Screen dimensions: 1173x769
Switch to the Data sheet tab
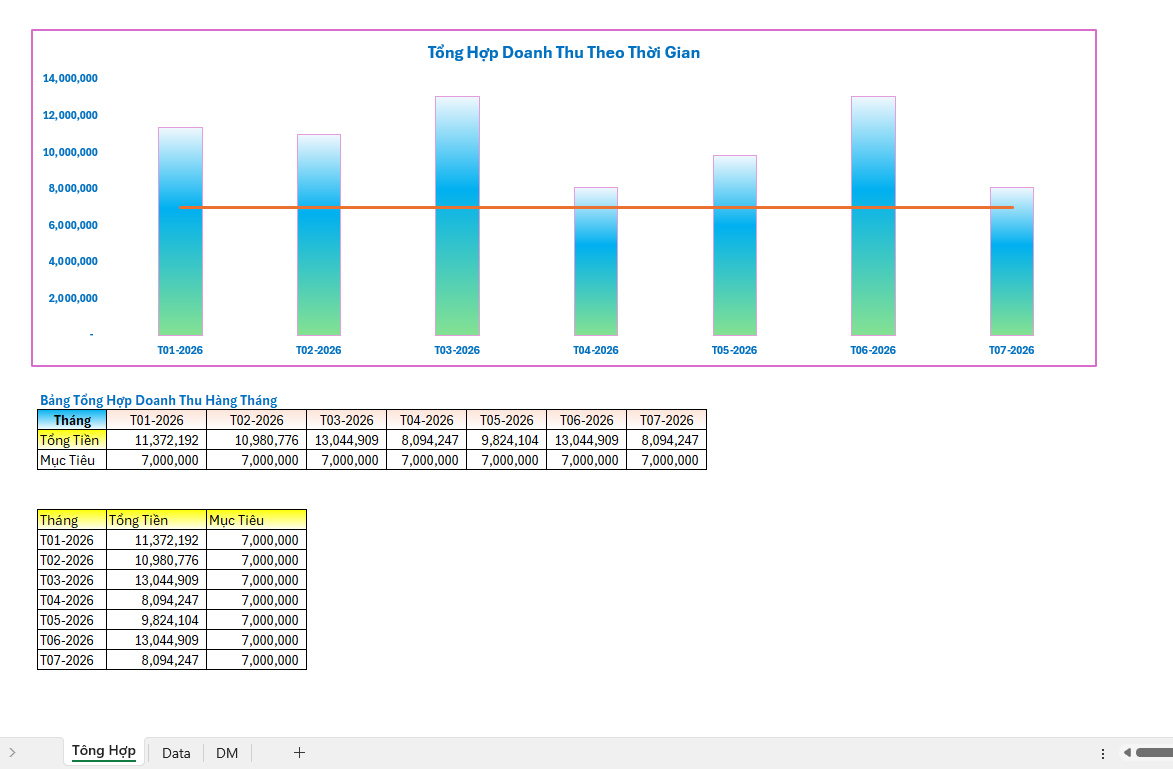176,753
